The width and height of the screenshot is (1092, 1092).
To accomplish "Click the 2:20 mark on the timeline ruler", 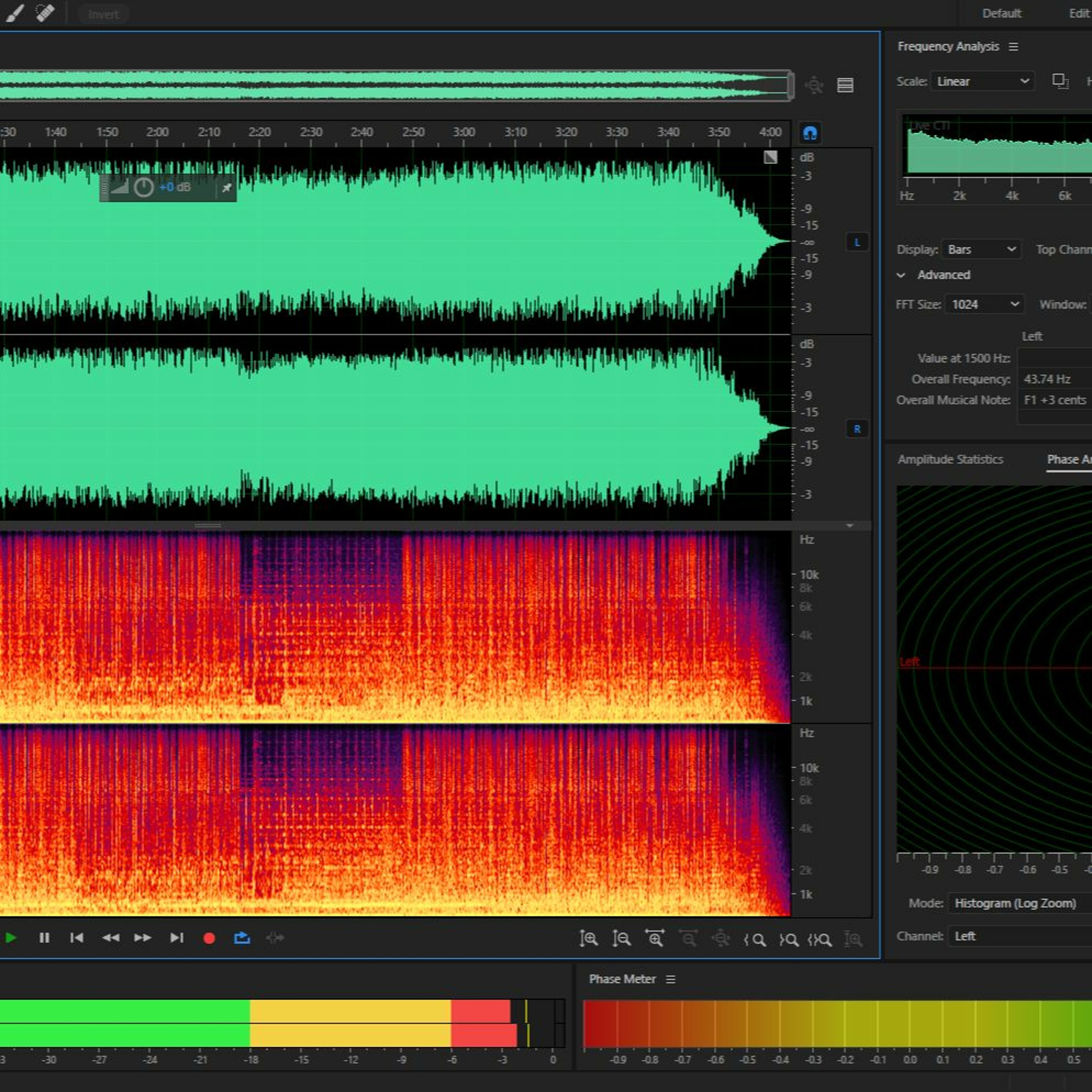I will click(x=260, y=132).
